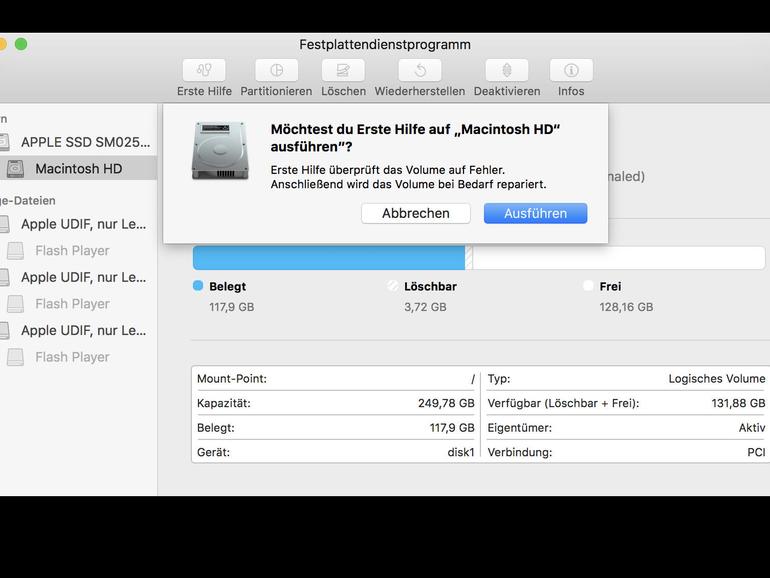
Task: Click the Erste Hilfe stethoscope icon
Action: [x=204, y=70]
